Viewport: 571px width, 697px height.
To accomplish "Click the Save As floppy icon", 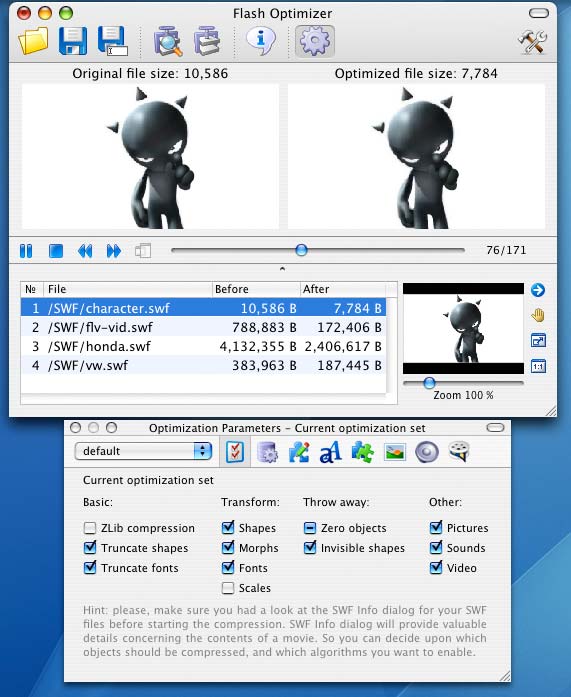I will pyautogui.click(x=112, y=41).
